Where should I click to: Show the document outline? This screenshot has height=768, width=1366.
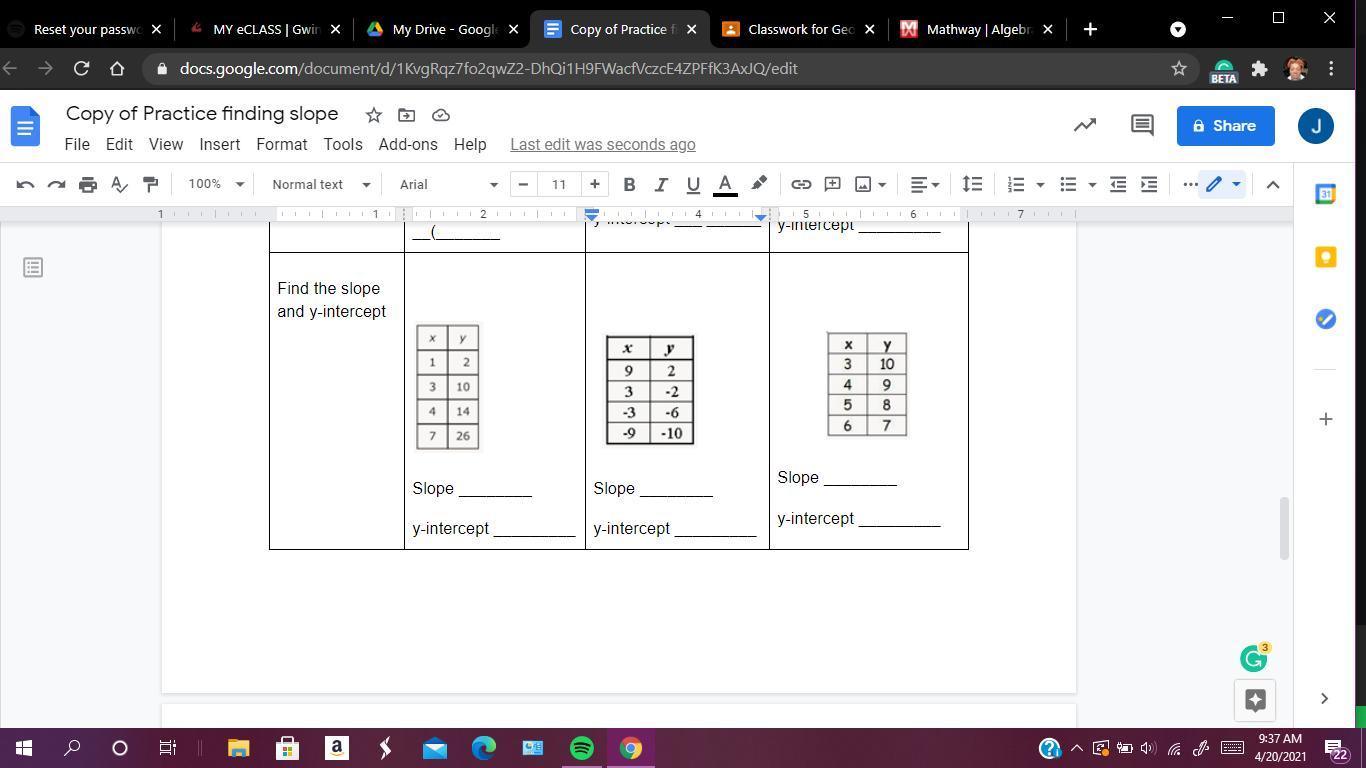click(33, 267)
